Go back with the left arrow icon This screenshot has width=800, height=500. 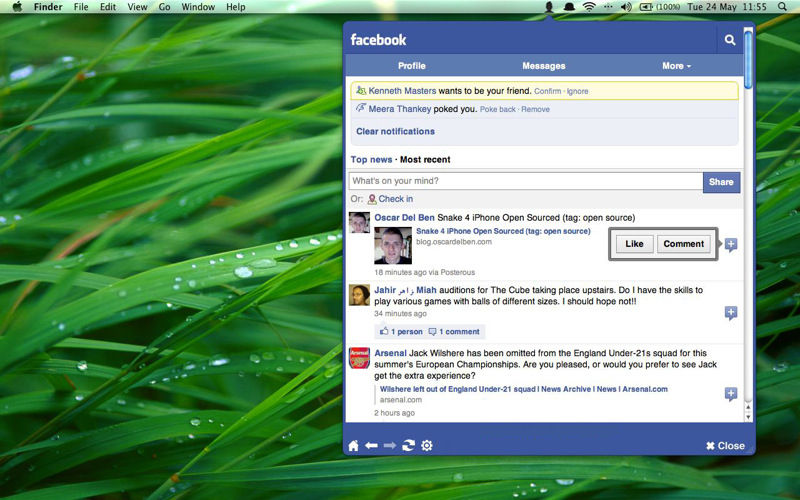click(x=371, y=445)
